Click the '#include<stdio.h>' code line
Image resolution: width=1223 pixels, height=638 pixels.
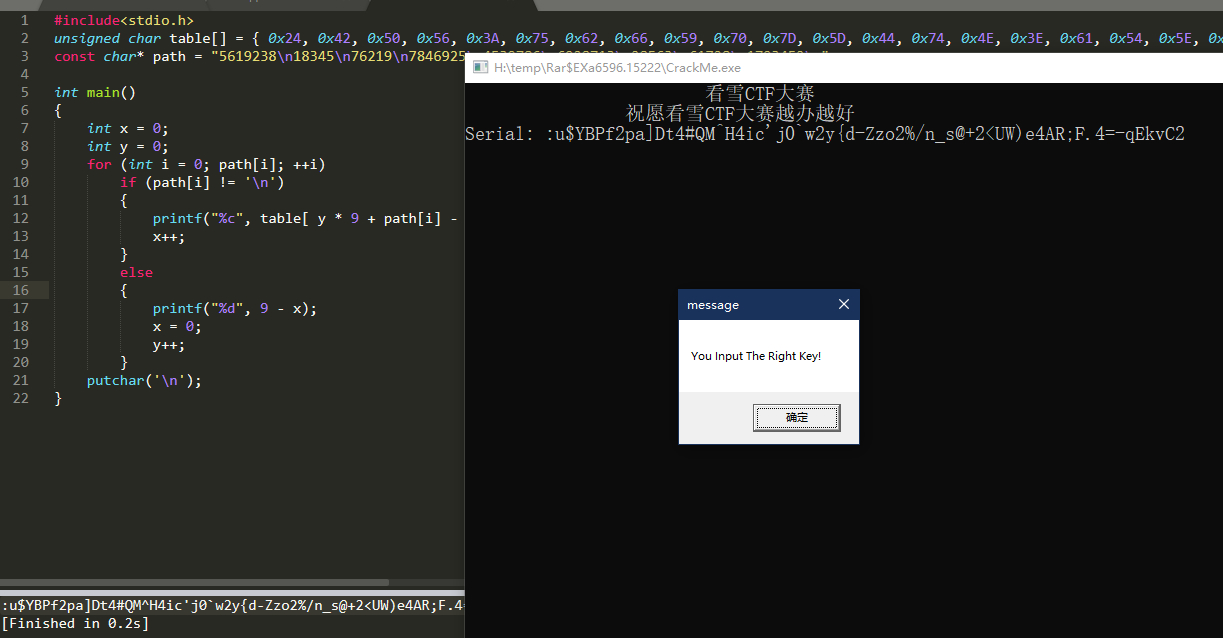[x=124, y=20]
